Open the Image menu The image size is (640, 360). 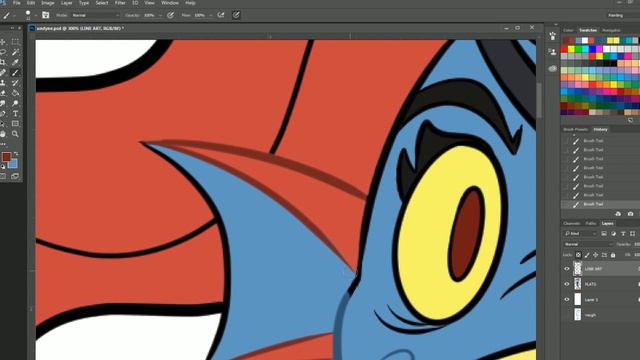[x=48, y=3]
